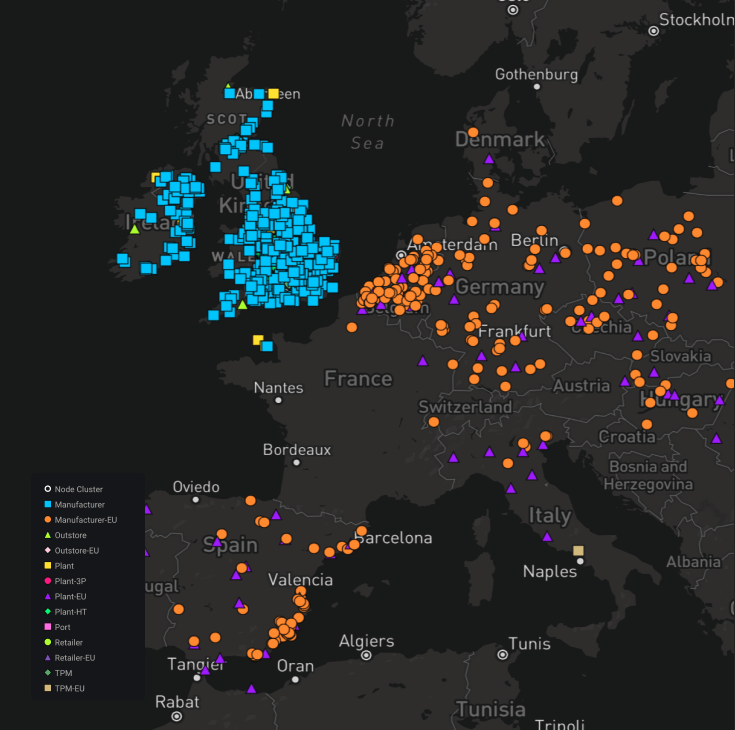The height and width of the screenshot is (730, 735).
Task: Select isolated blue Manufacturer square in western Scotland
Action: coord(215,167)
